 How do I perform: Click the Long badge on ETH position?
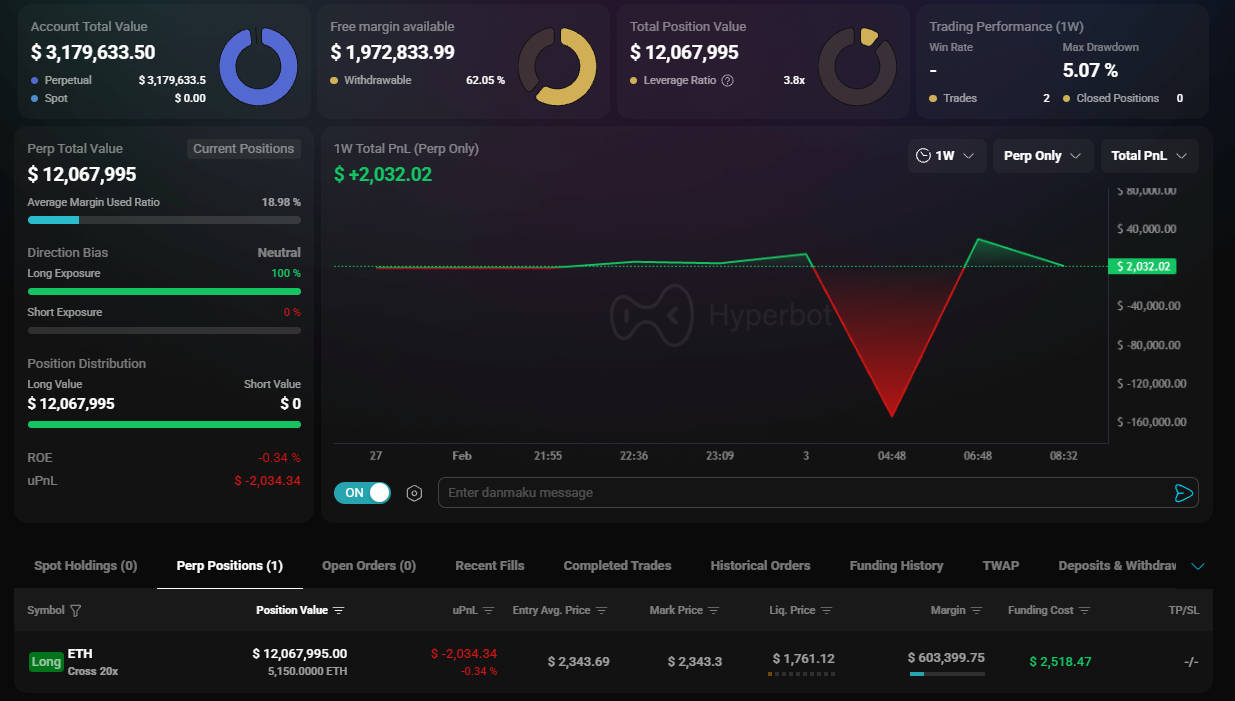point(46,662)
